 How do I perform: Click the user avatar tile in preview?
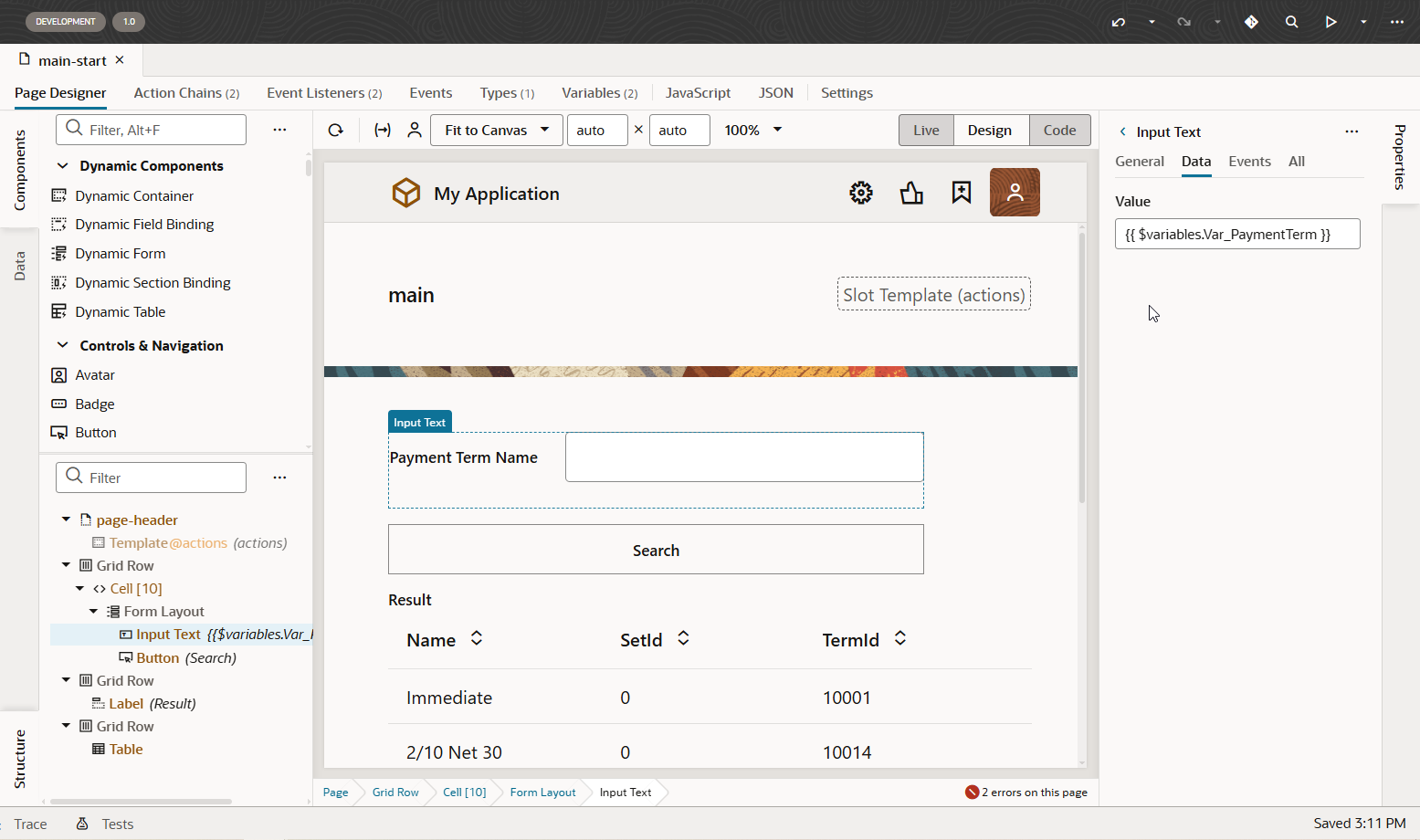(x=1015, y=193)
